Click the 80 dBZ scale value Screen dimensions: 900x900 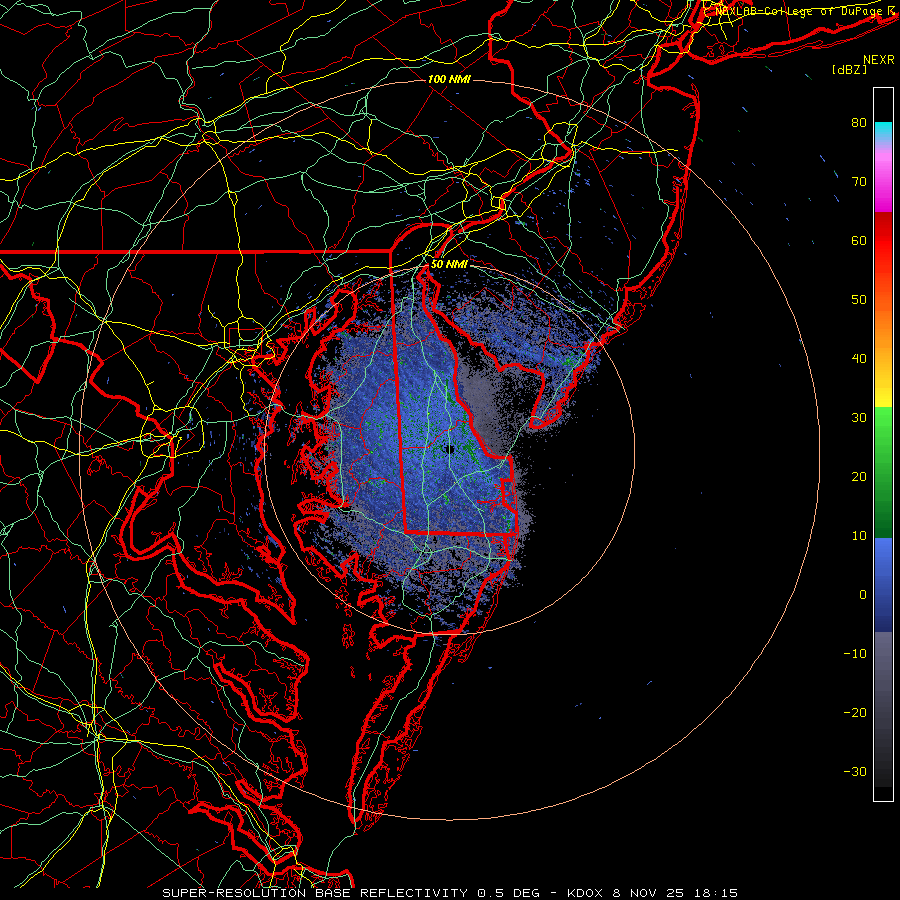click(859, 123)
